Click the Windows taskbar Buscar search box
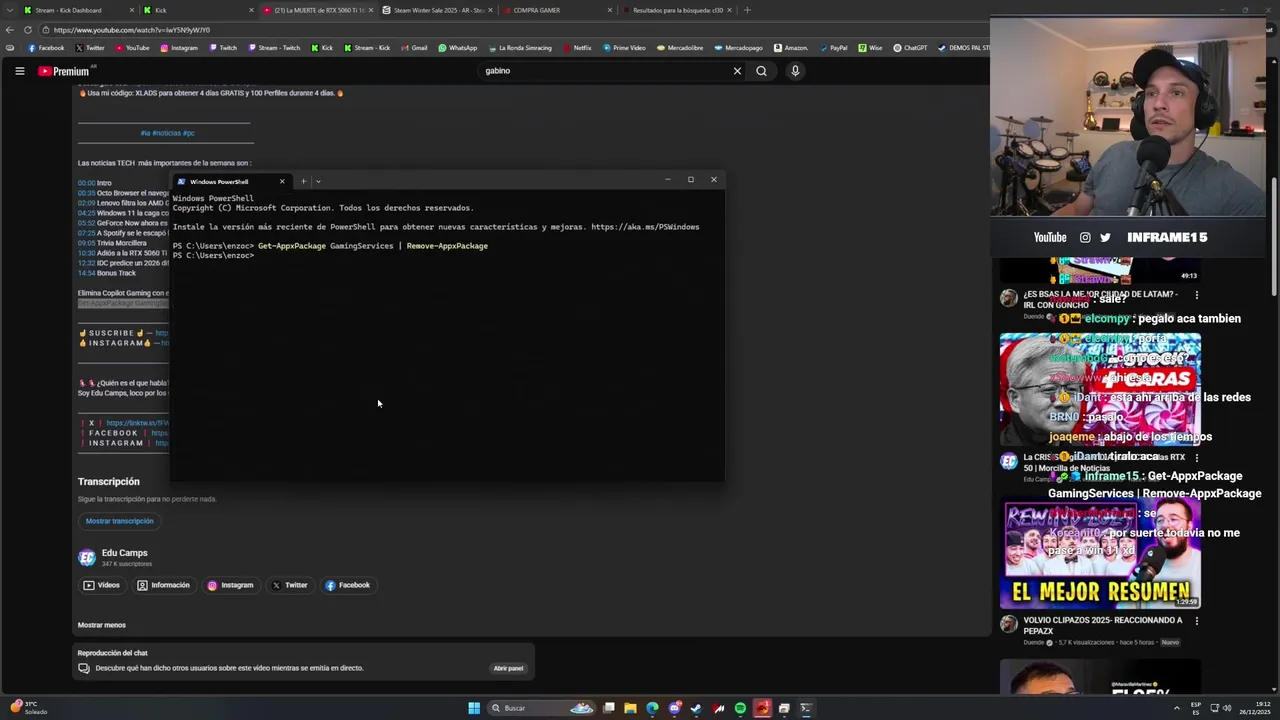The width and height of the screenshot is (1280, 720). (x=540, y=708)
